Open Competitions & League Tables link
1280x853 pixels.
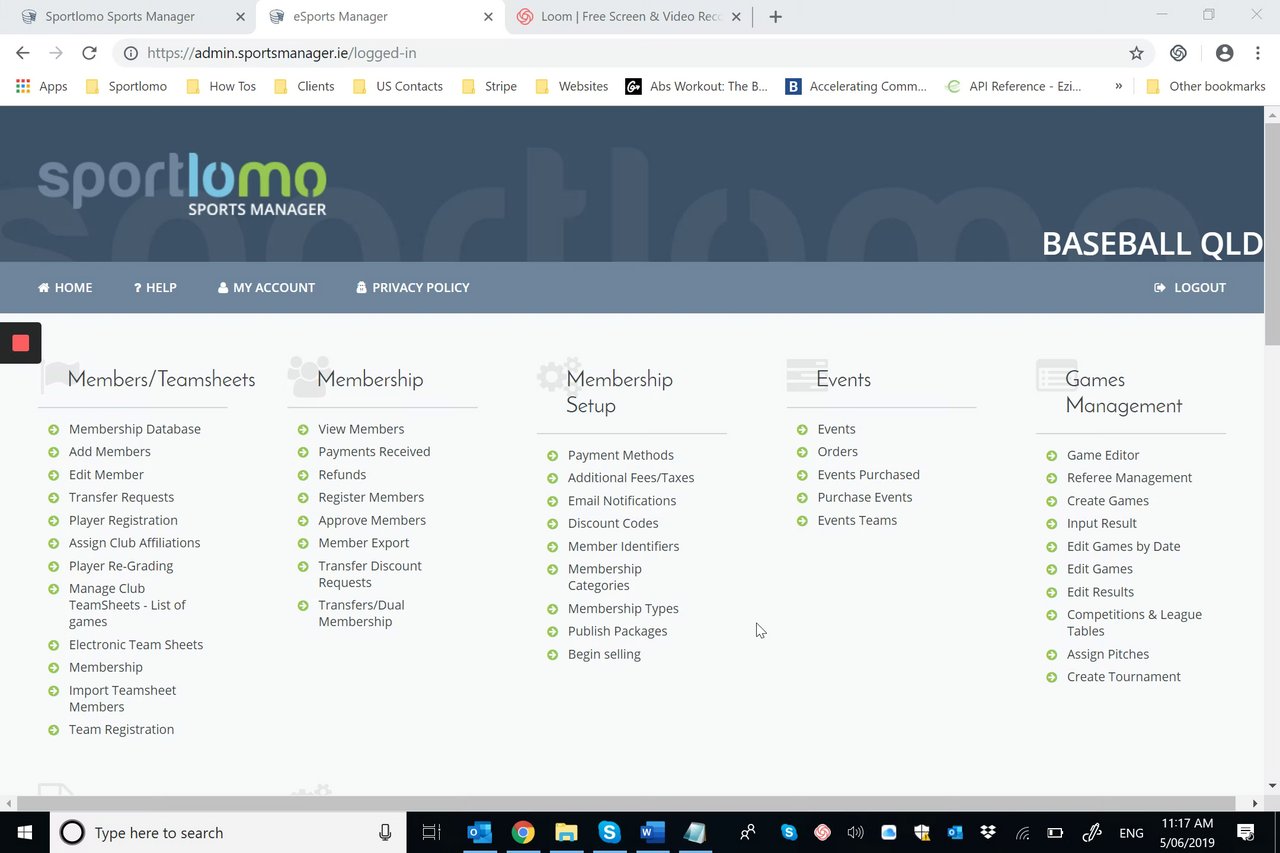pos(1134,623)
